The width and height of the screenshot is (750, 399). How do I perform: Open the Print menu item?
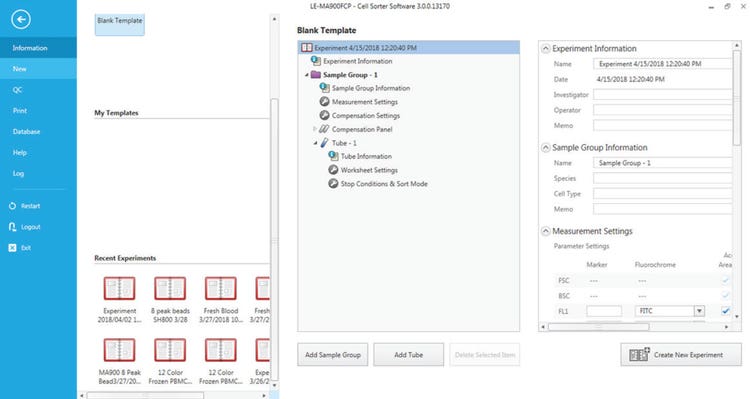pyautogui.click(x=38, y=111)
